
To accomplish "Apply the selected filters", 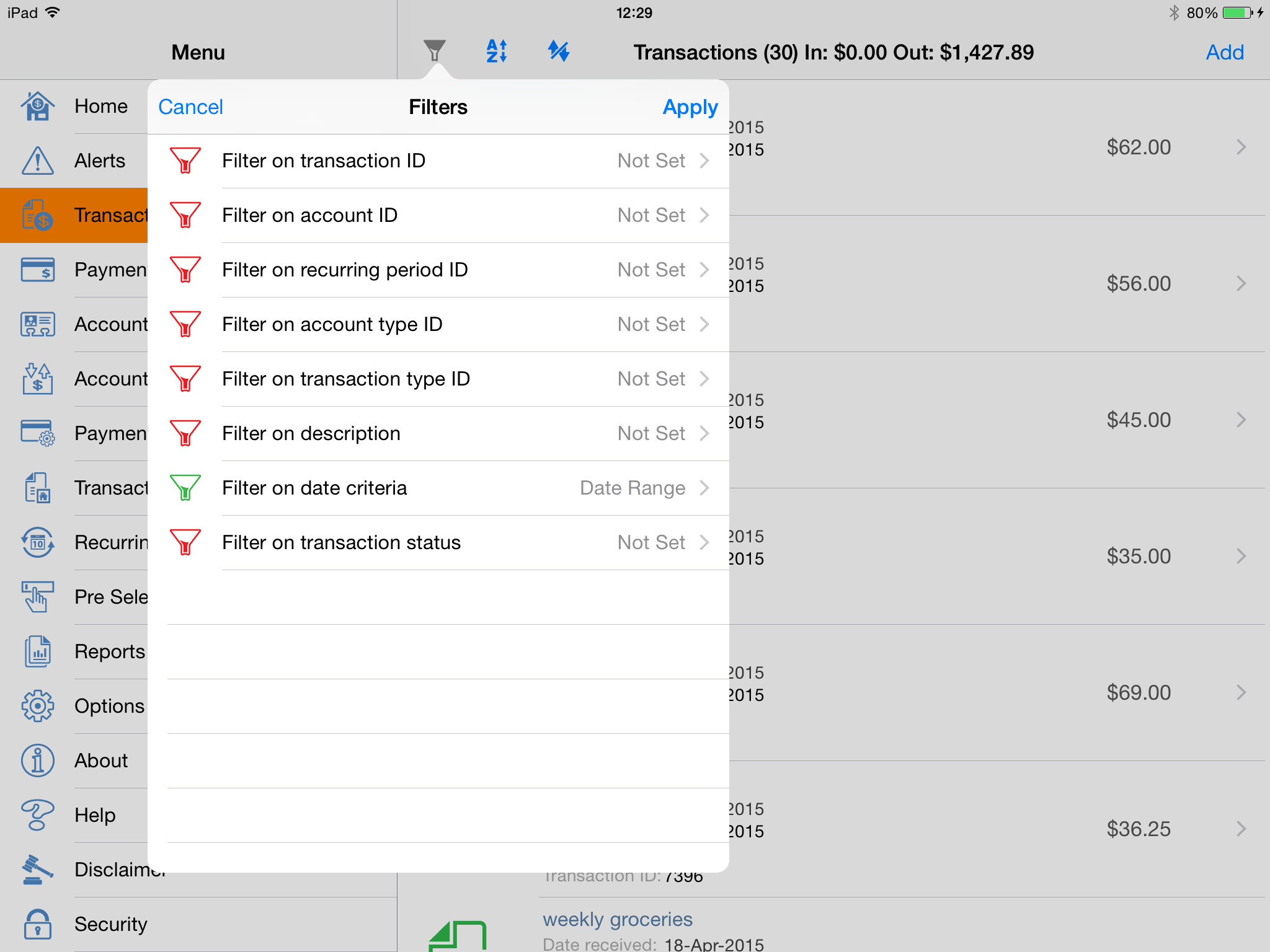I will (690, 107).
